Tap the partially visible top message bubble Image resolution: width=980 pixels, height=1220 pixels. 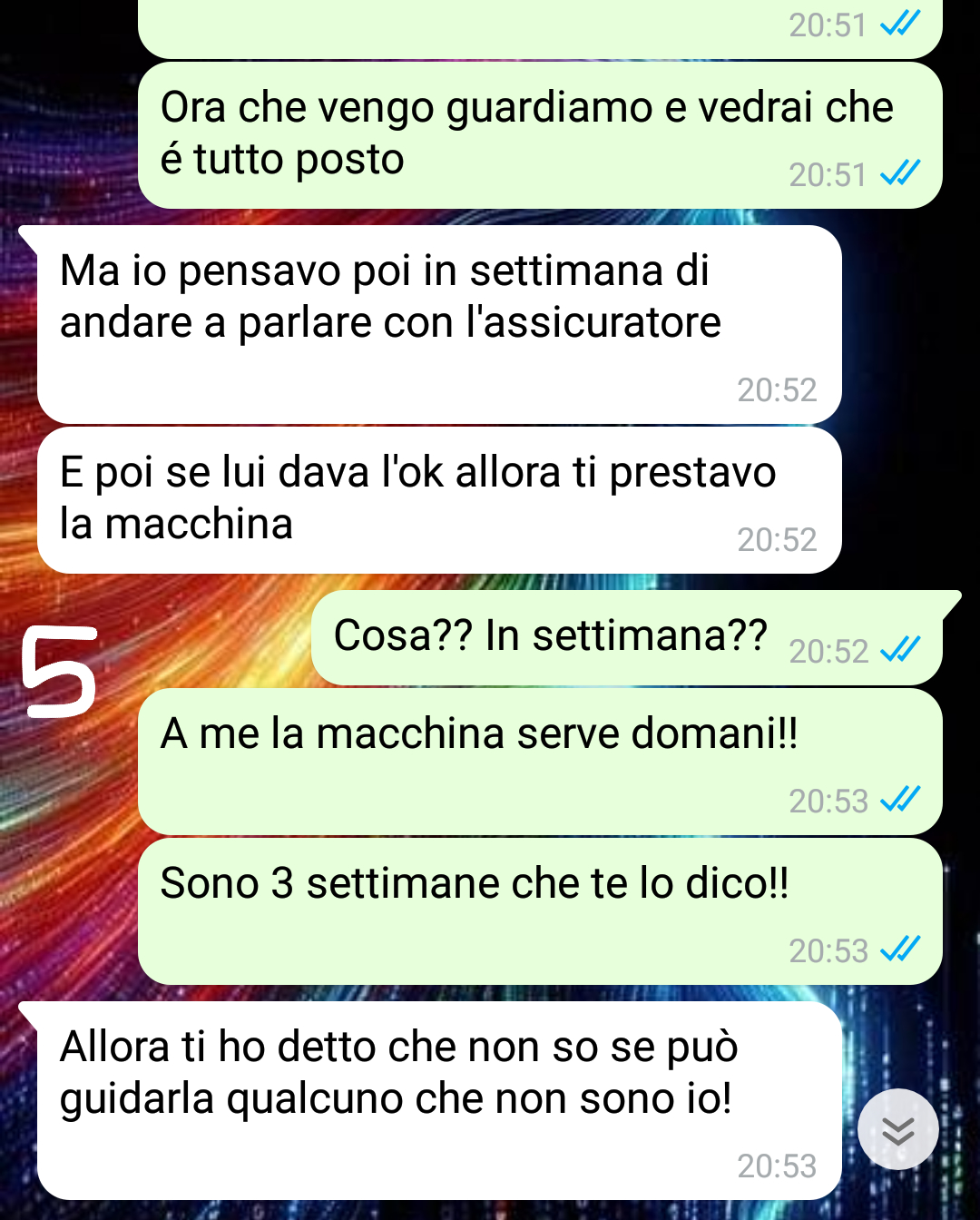click(x=540, y=27)
